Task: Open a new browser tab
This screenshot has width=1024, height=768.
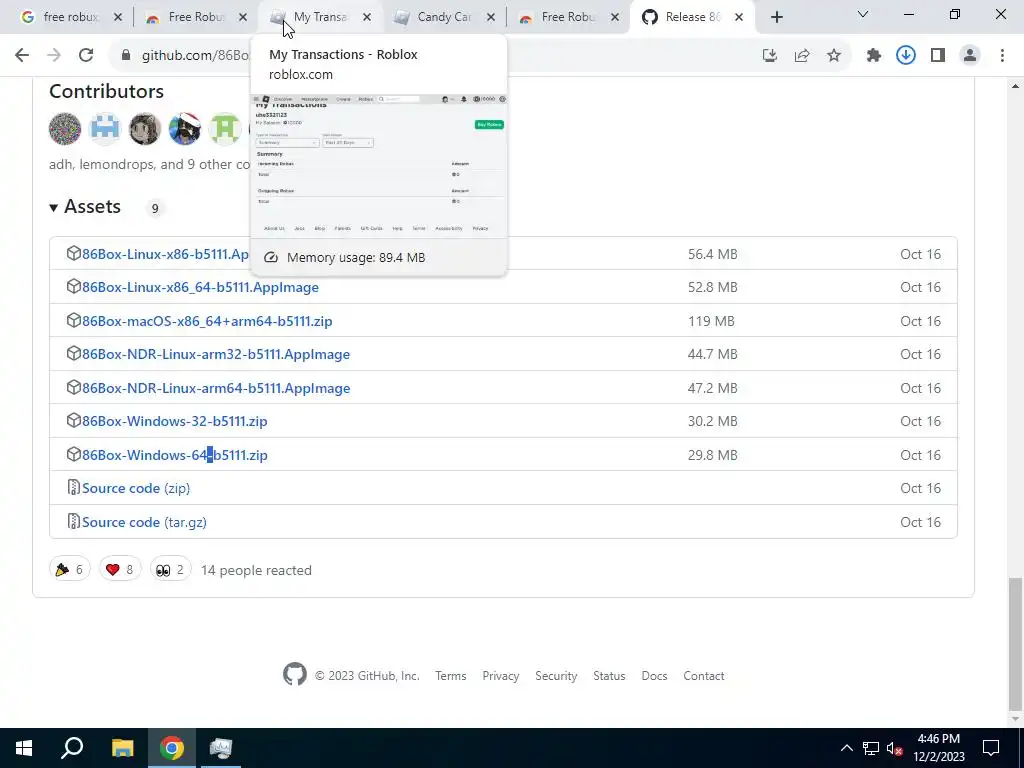Action: pyautogui.click(x=776, y=17)
